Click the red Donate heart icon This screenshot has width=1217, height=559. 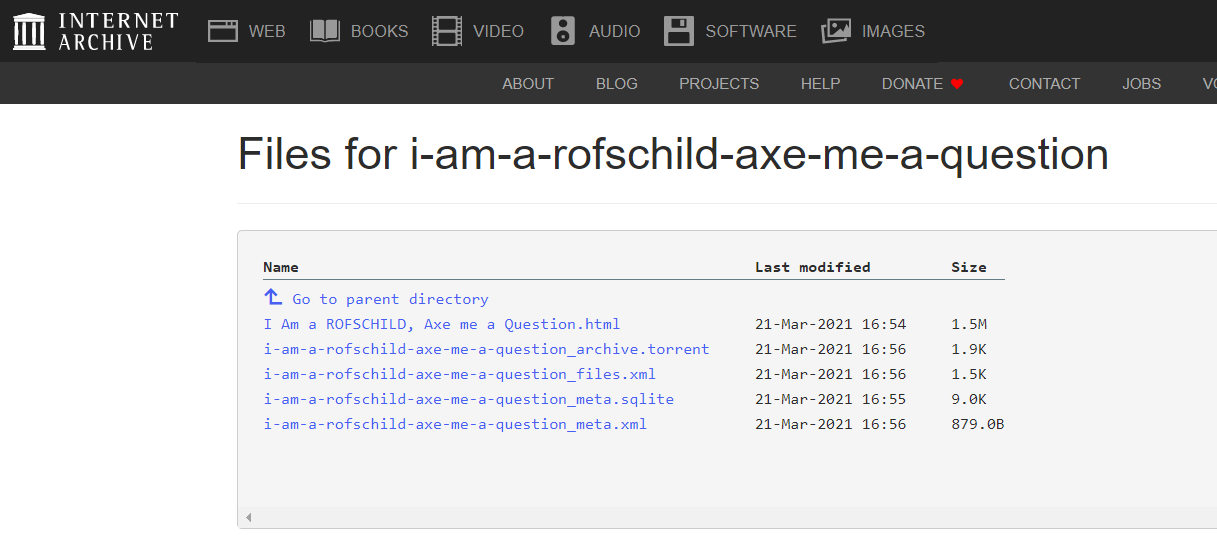[957, 84]
